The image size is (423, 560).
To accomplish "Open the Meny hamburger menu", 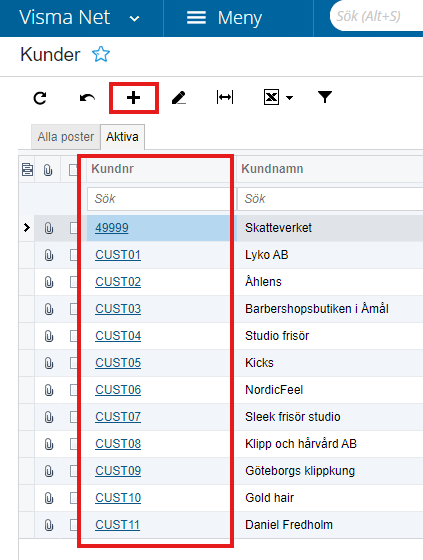I will tap(196, 18).
